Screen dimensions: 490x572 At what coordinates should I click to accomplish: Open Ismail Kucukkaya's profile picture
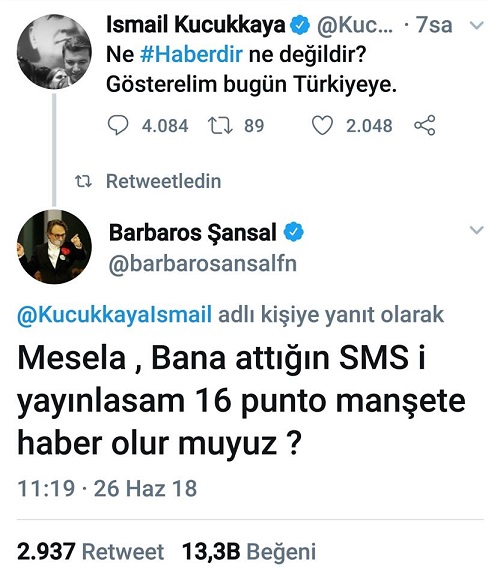54,52
